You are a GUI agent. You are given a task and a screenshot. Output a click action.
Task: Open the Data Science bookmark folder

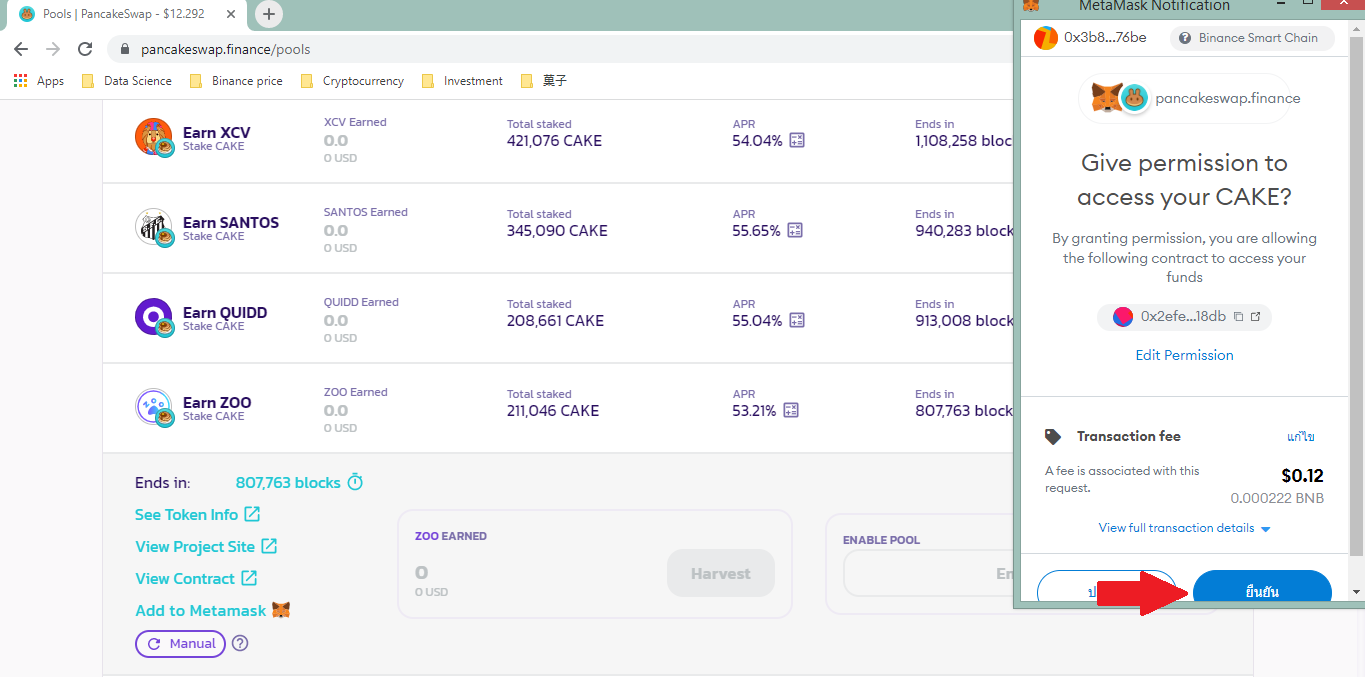(x=126, y=81)
